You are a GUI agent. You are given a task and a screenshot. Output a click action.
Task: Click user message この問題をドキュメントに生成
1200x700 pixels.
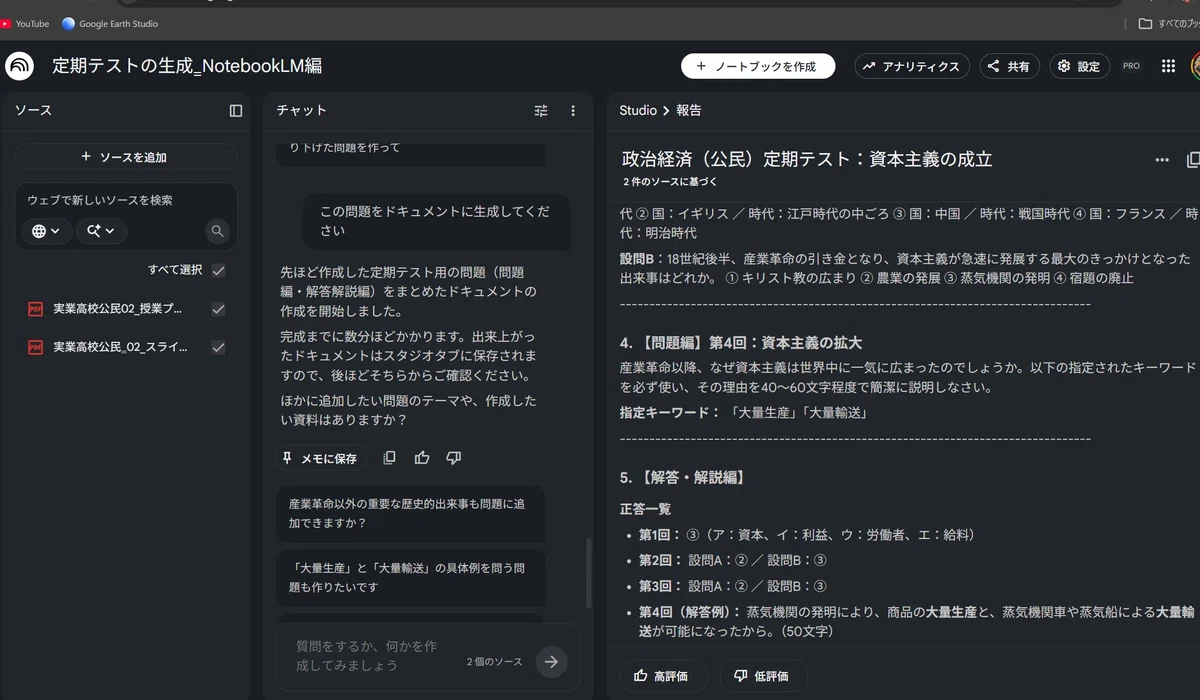pos(437,221)
